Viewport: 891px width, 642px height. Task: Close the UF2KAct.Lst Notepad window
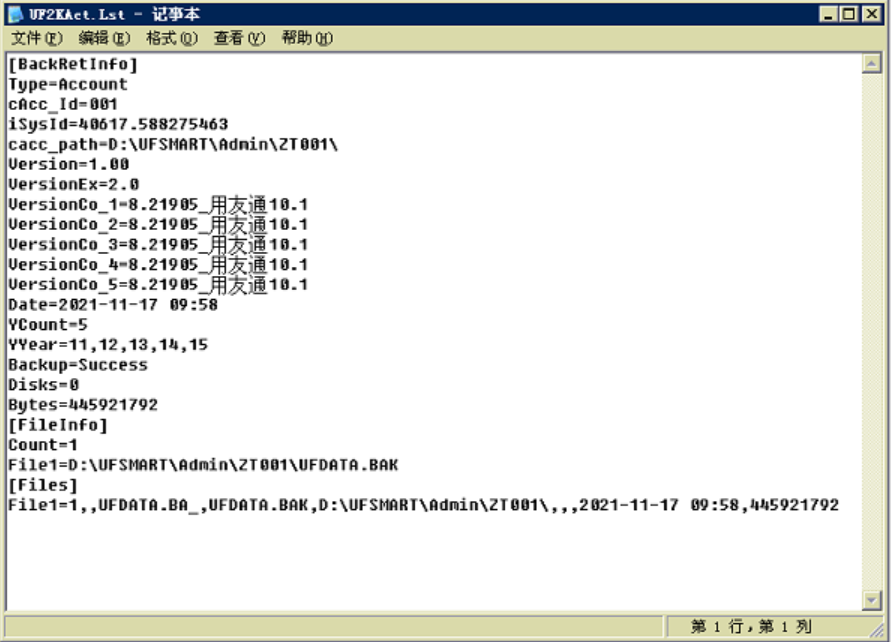click(871, 14)
